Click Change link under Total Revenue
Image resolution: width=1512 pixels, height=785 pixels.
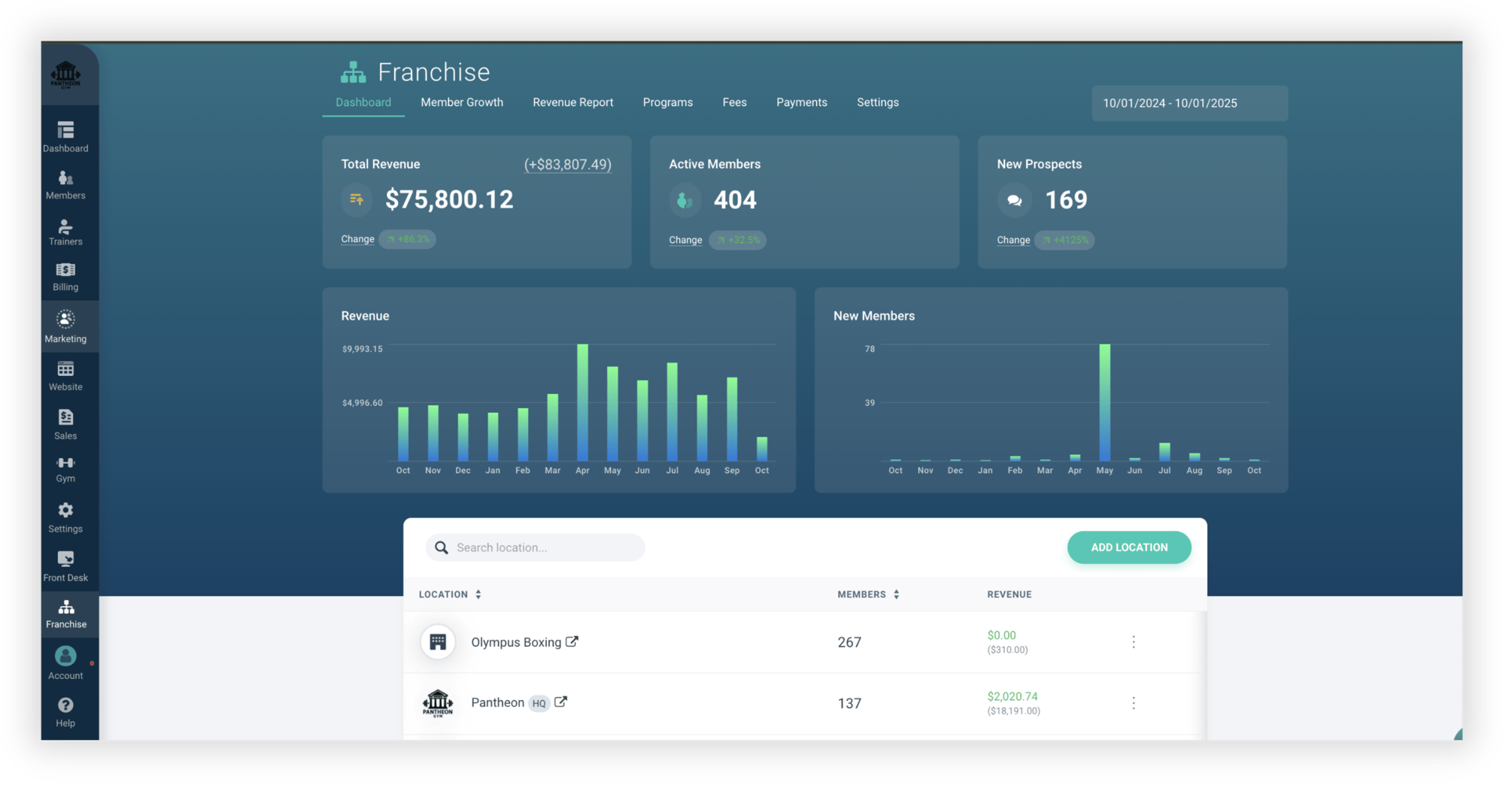click(357, 239)
